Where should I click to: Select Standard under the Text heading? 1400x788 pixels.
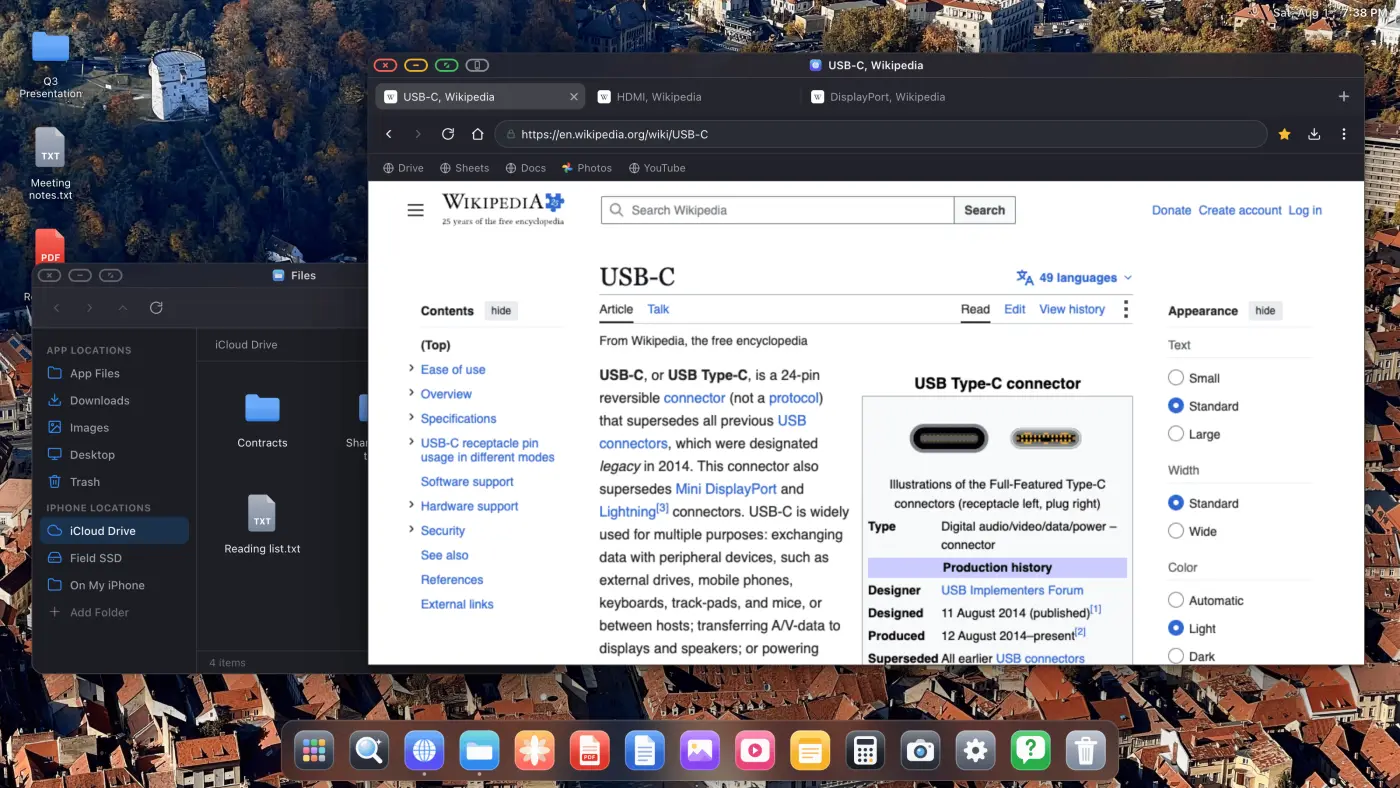click(1176, 406)
